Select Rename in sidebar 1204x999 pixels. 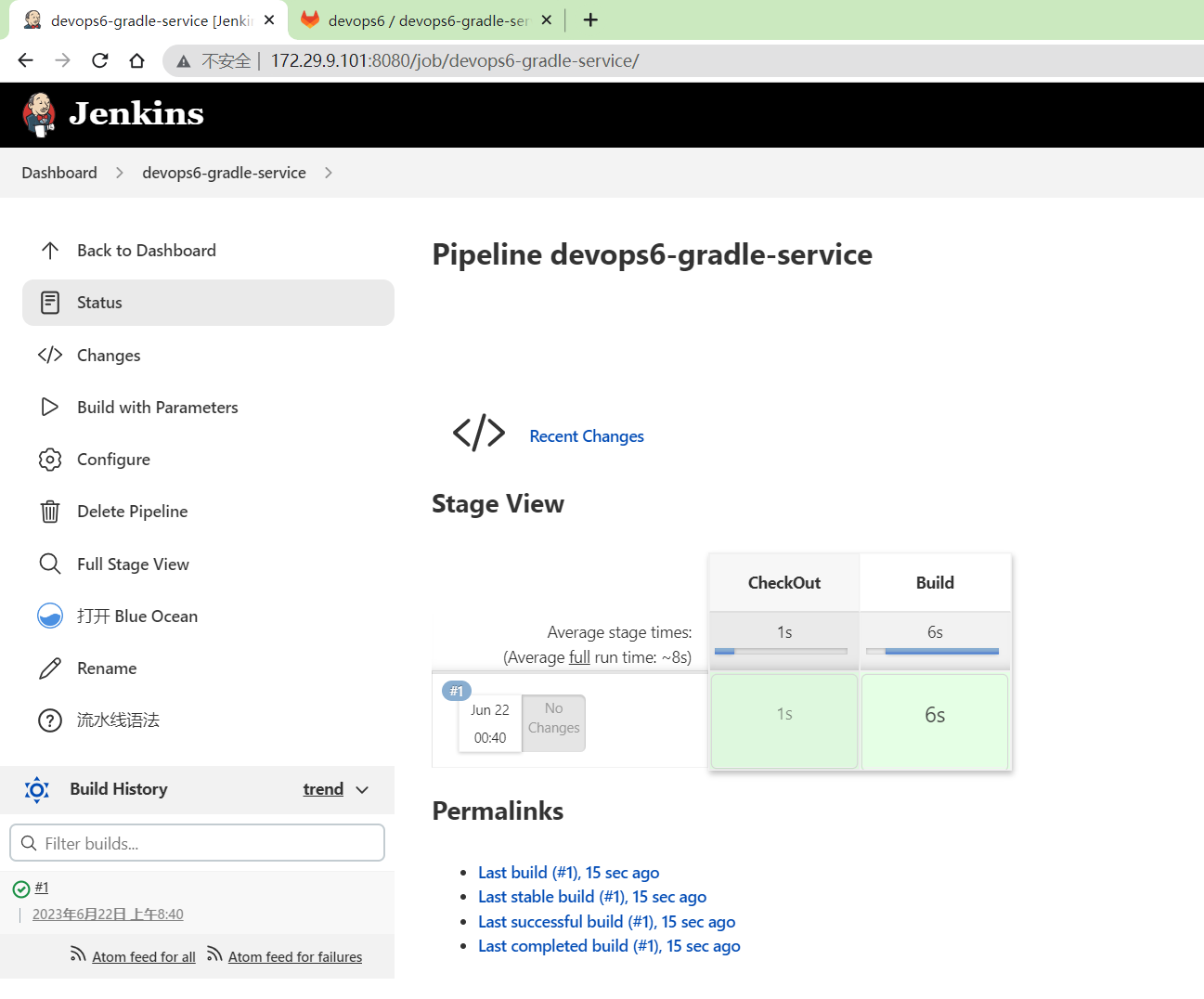(208, 668)
